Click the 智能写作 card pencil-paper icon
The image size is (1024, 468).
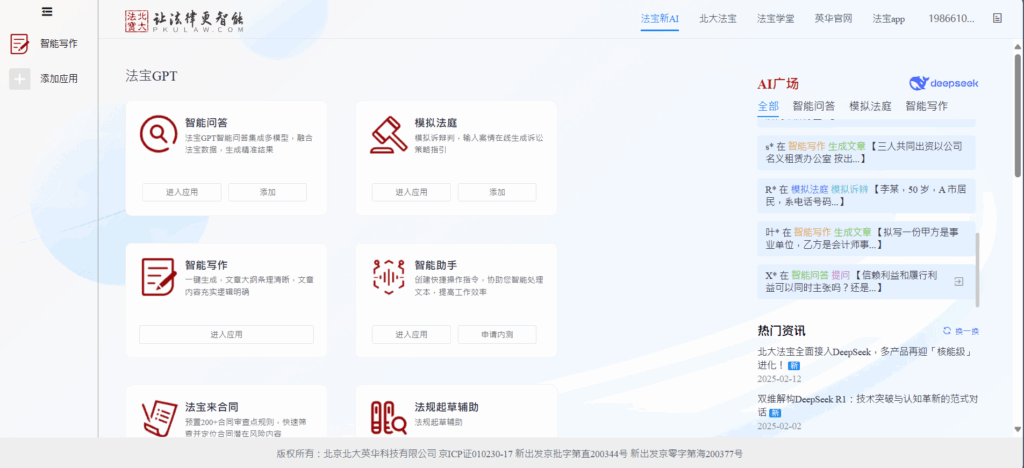pos(159,277)
